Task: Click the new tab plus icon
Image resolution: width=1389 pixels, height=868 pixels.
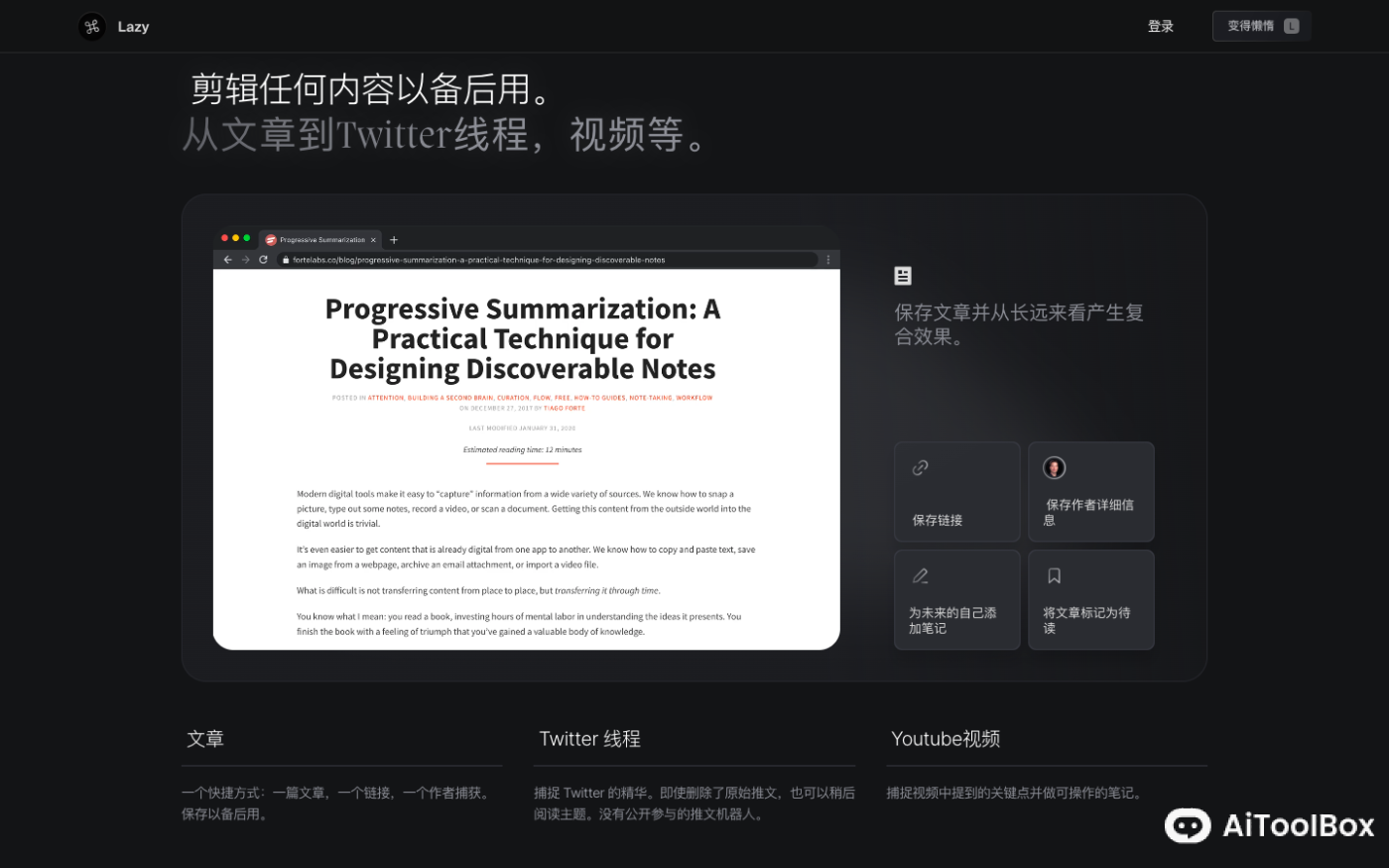Action: [x=394, y=240]
